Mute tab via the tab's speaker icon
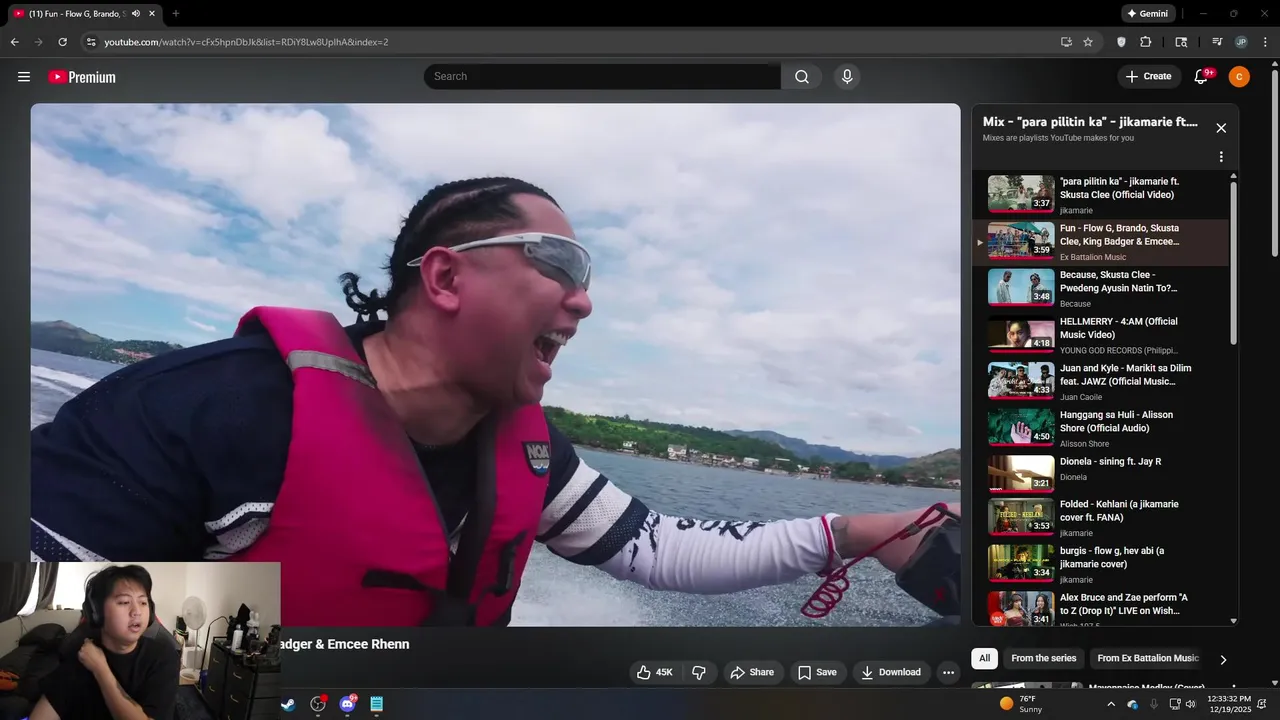This screenshot has height=720, width=1280. tap(136, 14)
